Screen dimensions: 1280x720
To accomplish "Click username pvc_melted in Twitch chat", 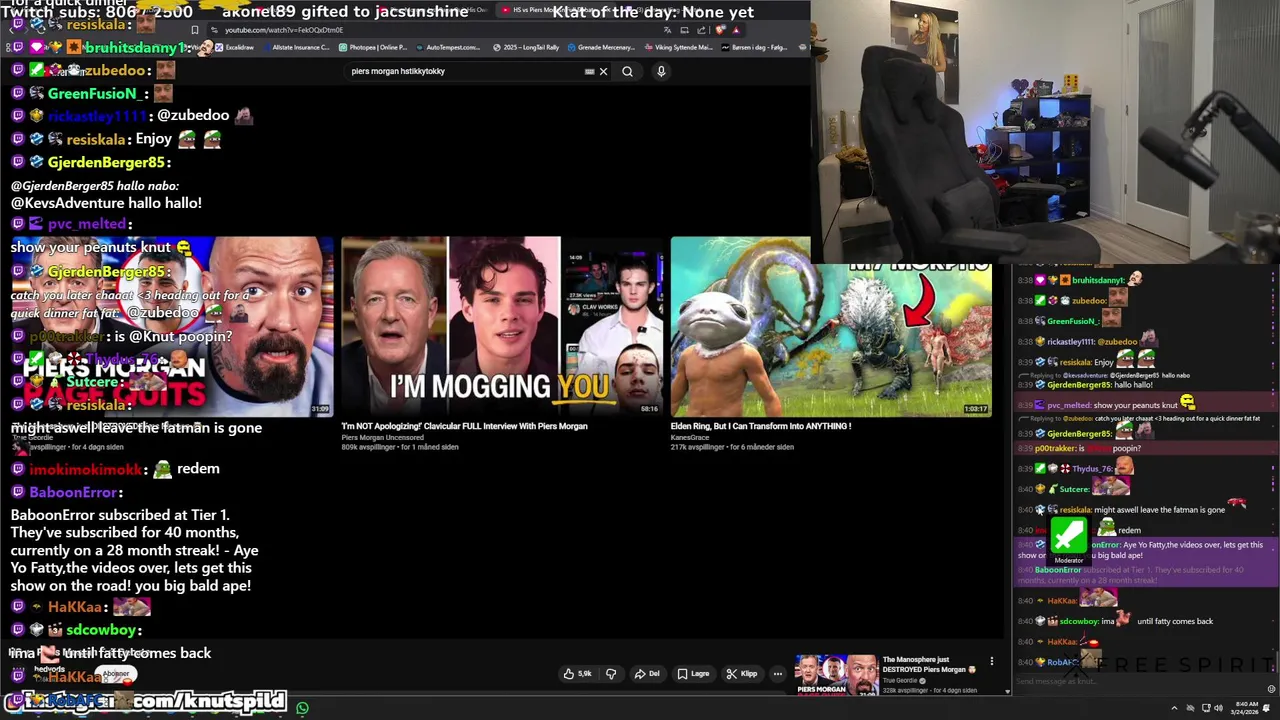I will (x=1068, y=405).
